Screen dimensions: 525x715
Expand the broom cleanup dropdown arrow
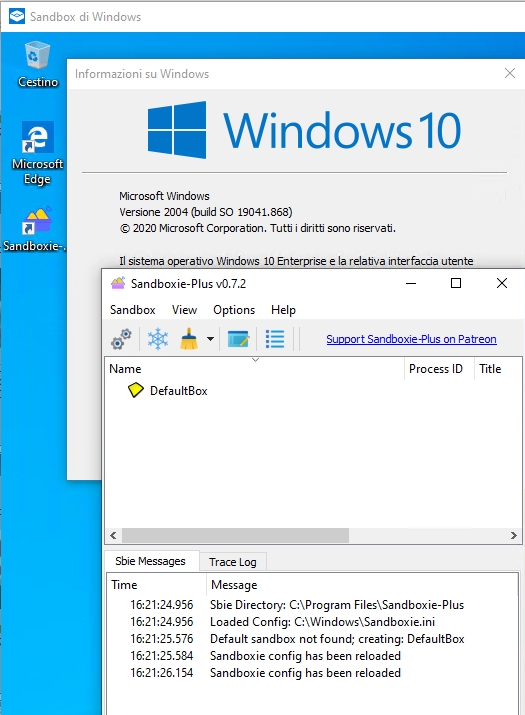(x=210, y=339)
